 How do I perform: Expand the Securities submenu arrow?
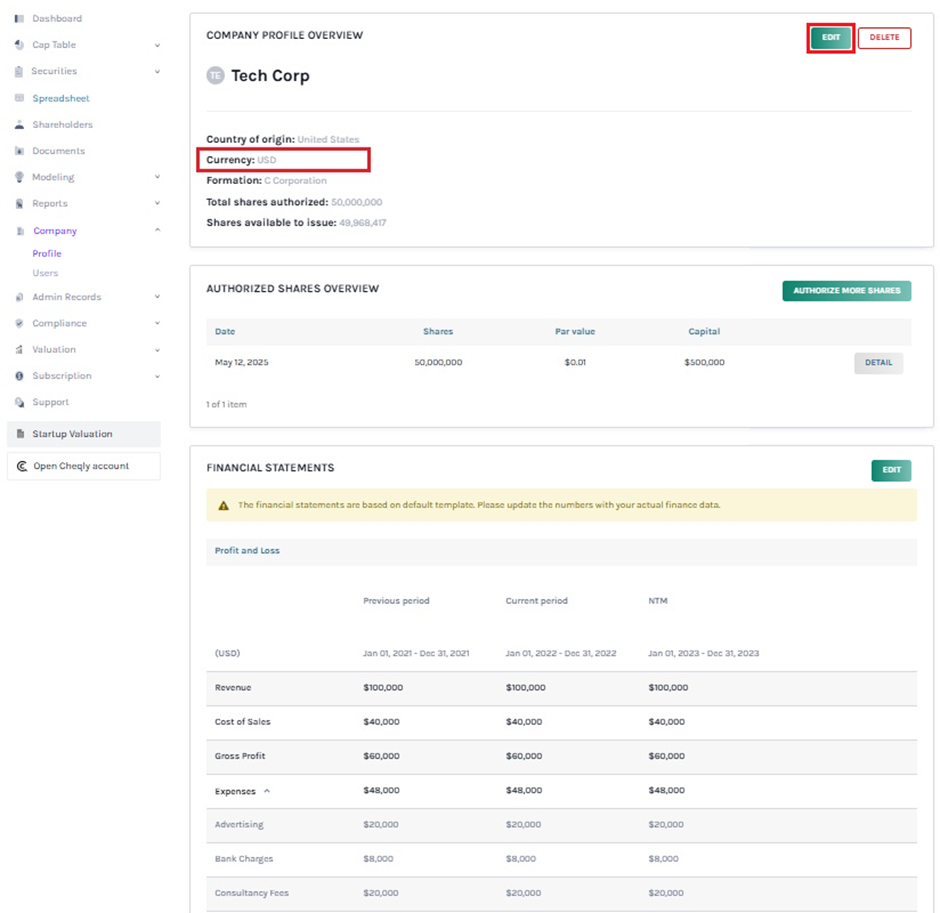point(157,72)
